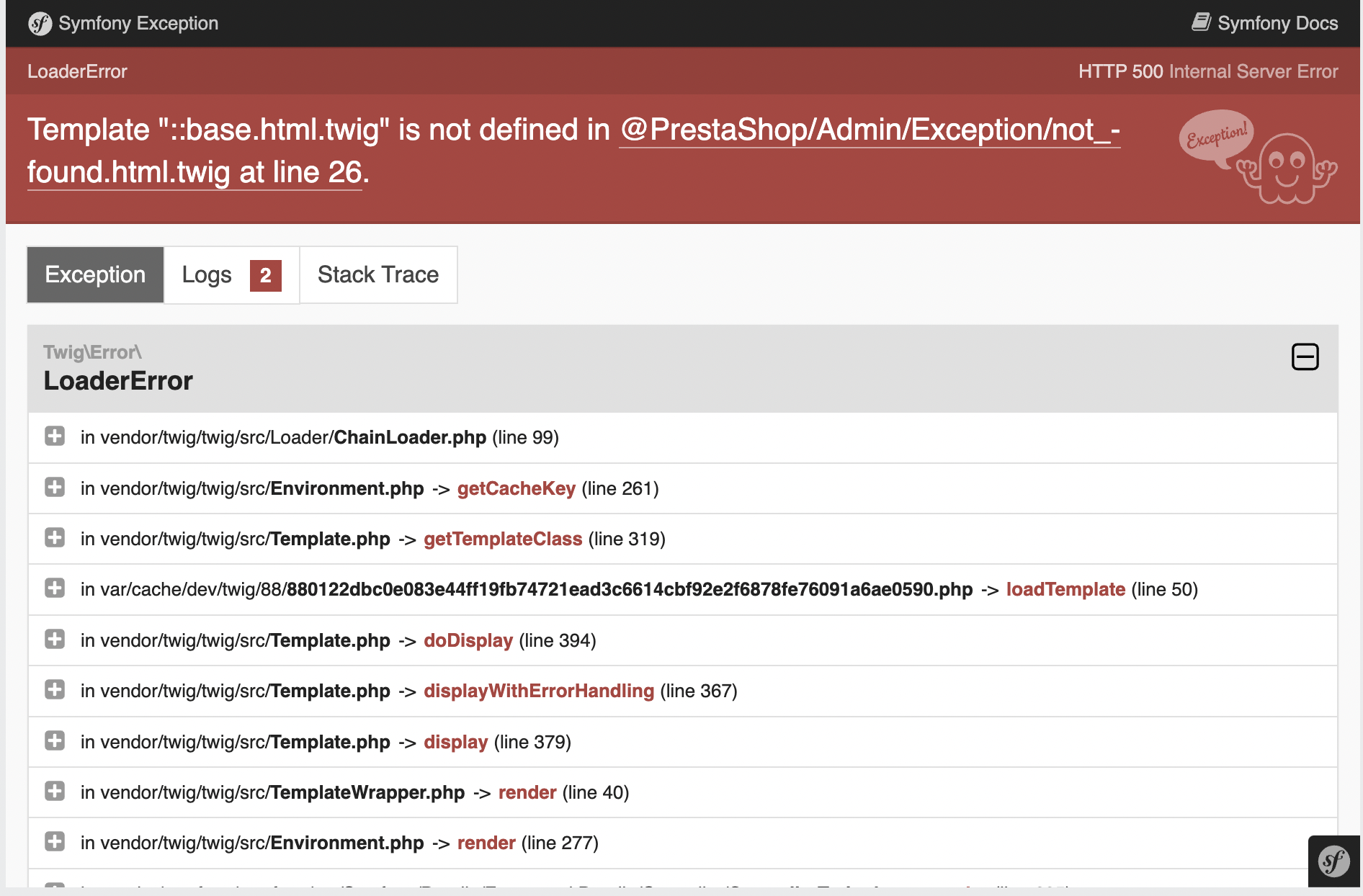Open the Logs tab
The image size is (1363, 896).
[x=207, y=275]
